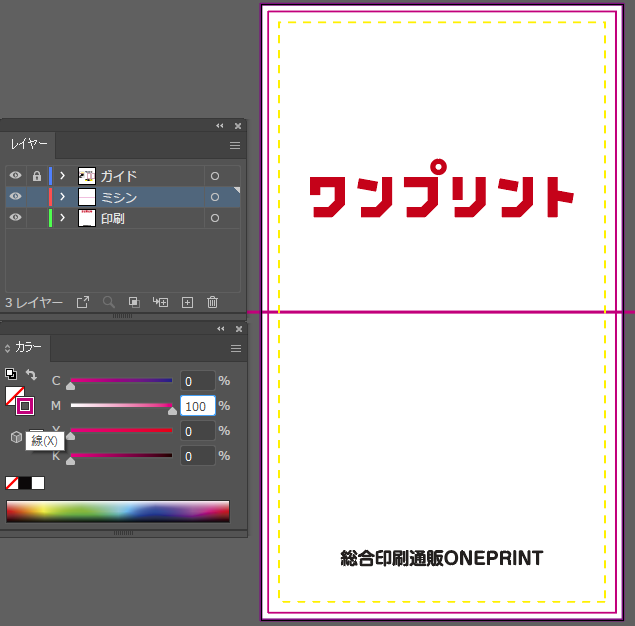
Task: Select the ミシン layer name
Action: [119, 197]
